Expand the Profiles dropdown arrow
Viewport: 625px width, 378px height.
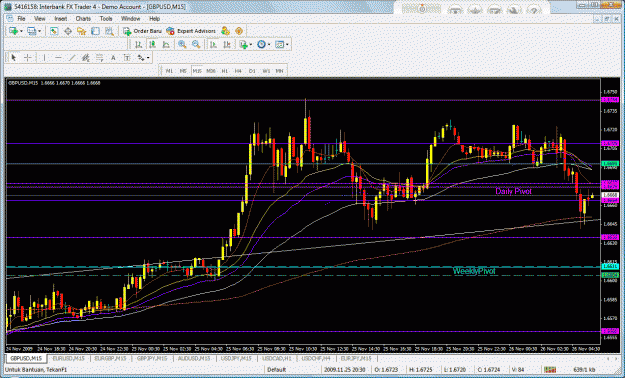pyautogui.click(x=38, y=31)
